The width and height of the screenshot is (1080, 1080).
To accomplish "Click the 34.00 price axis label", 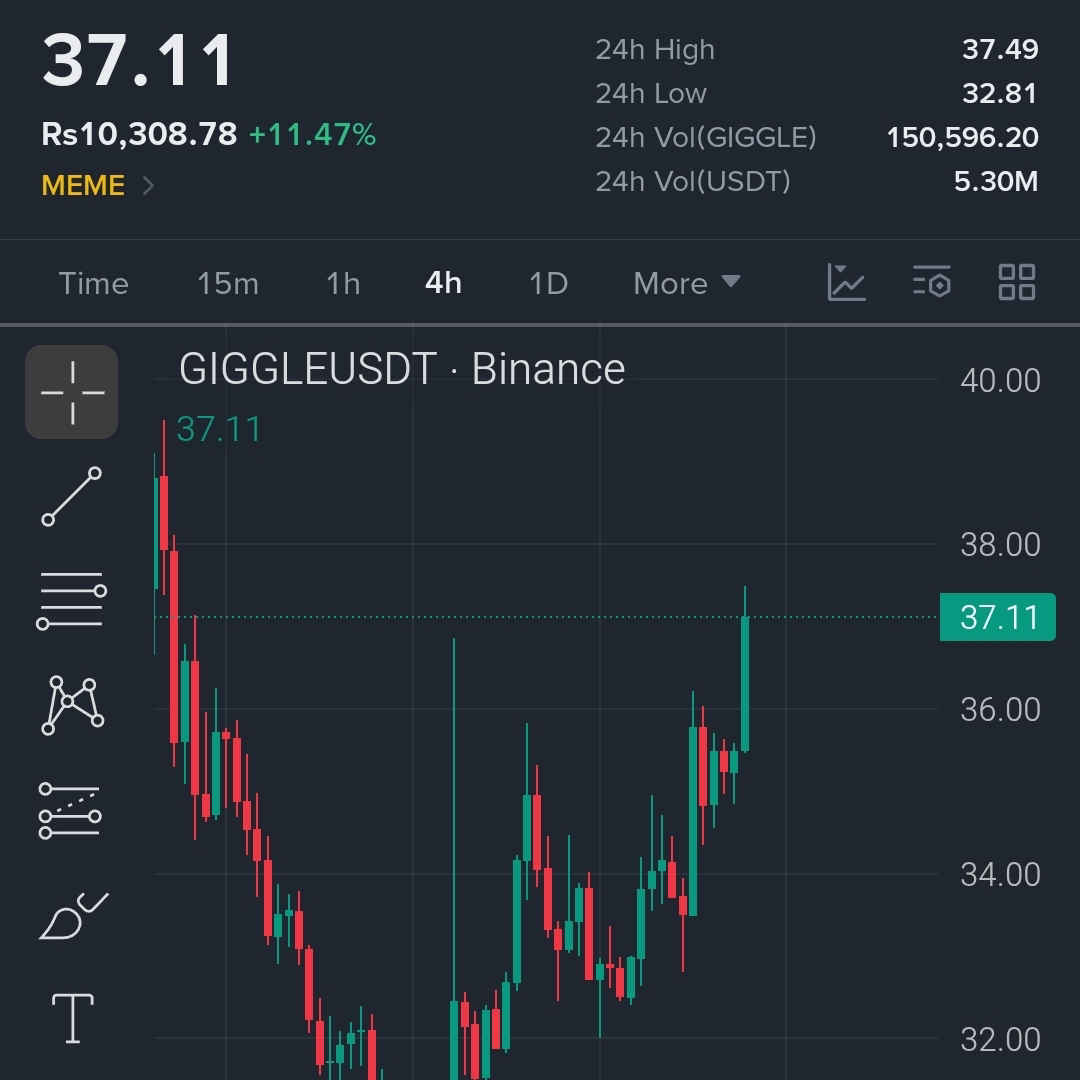I will click(1000, 875).
